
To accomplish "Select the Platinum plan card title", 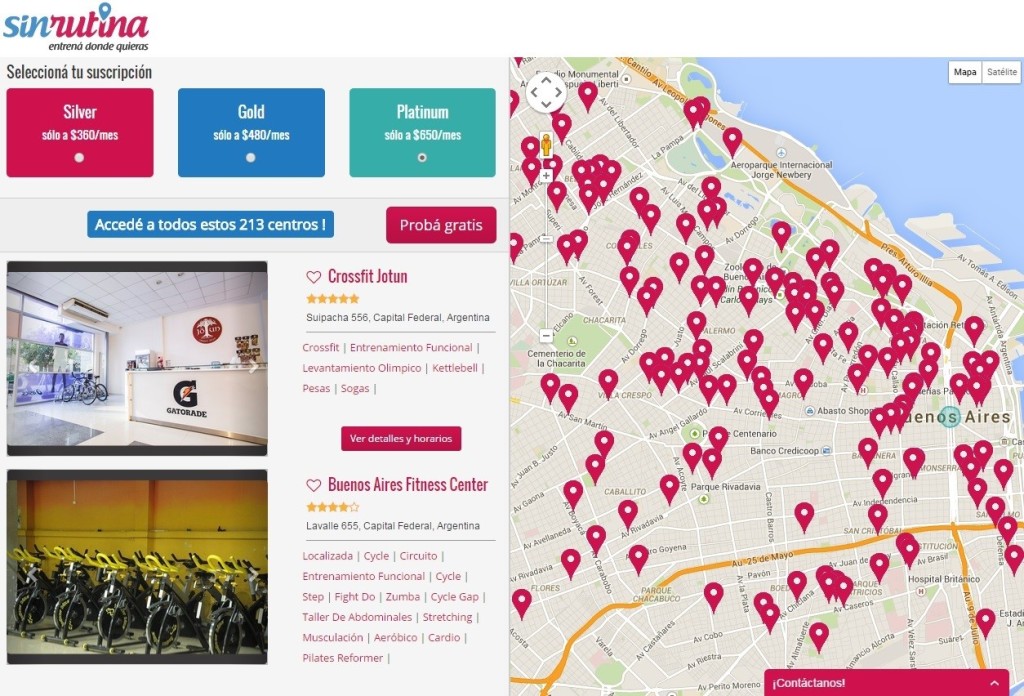I will click(x=423, y=112).
